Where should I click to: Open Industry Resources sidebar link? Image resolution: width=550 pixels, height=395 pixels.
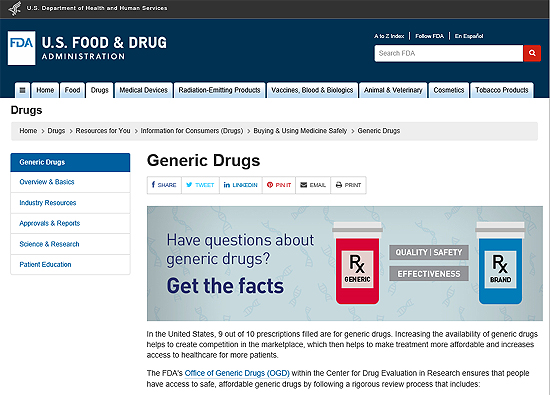70,203
